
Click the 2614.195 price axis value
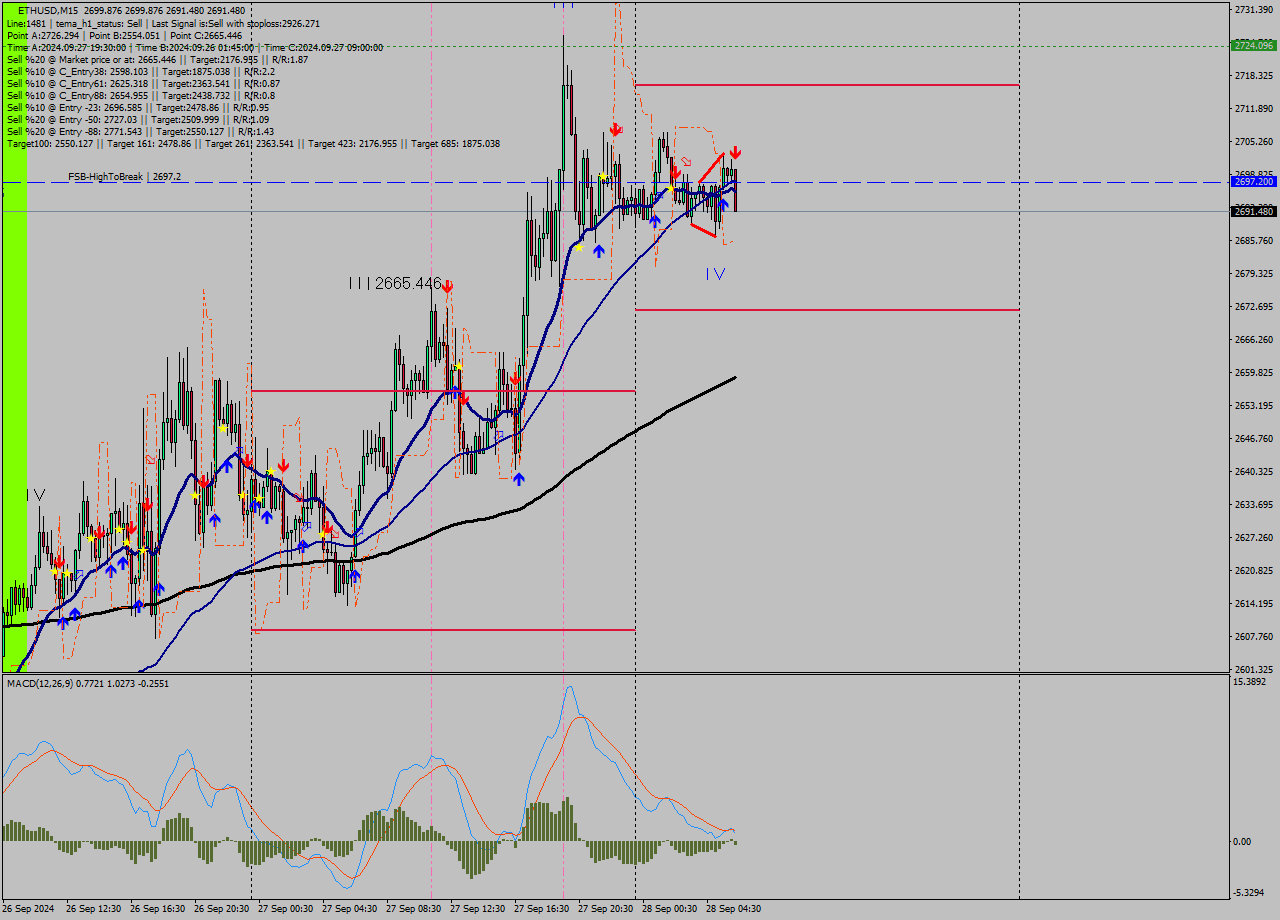[x=1254, y=603]
